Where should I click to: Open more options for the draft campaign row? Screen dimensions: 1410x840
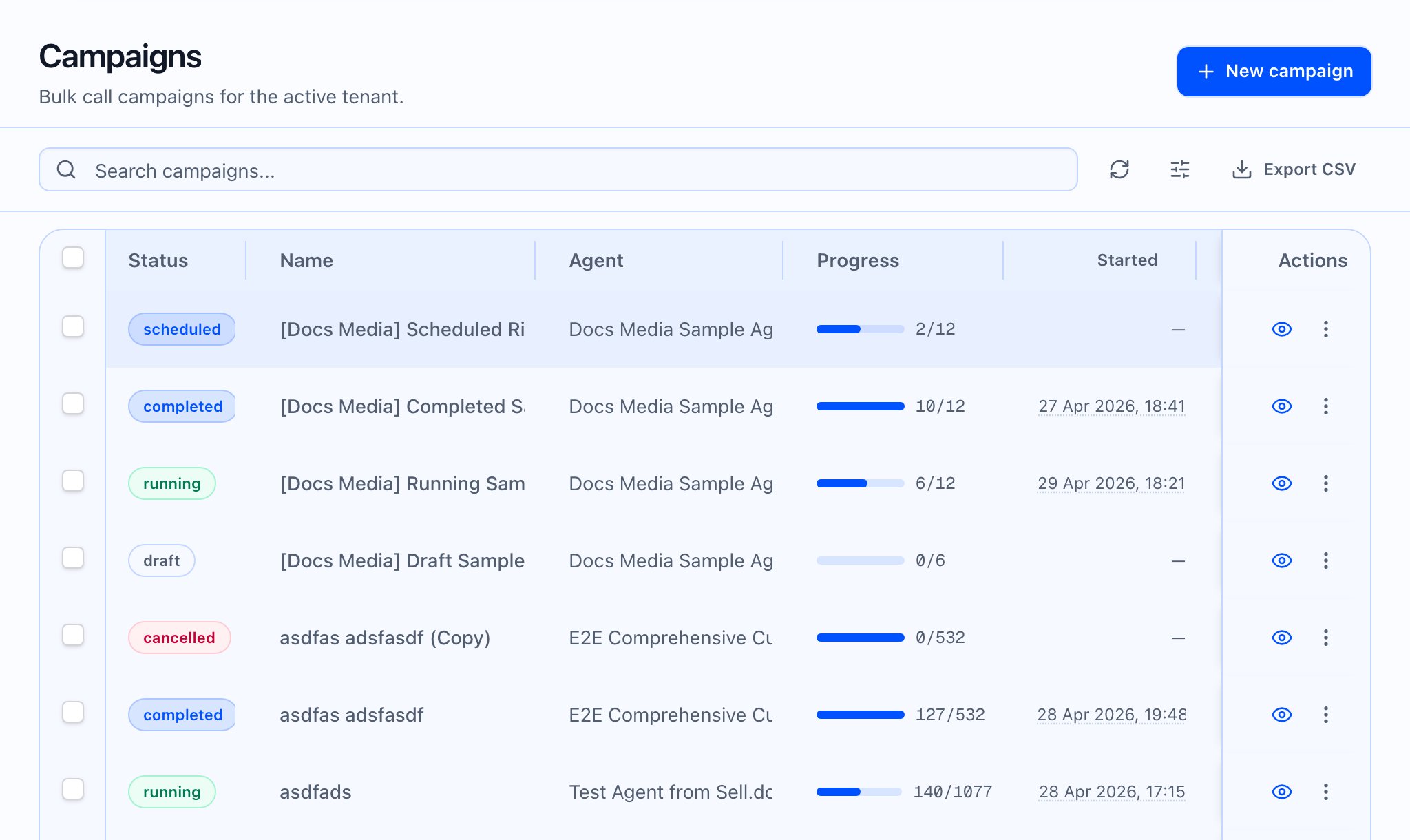tap(1325, 560)
